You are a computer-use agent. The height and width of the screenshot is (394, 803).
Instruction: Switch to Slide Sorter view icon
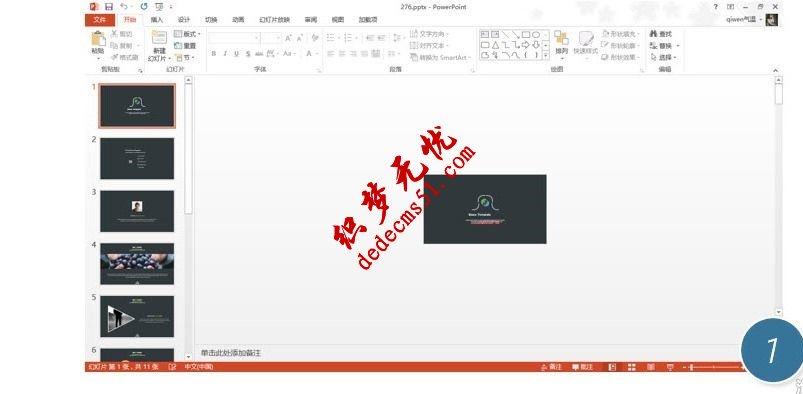tap(631, 367)
